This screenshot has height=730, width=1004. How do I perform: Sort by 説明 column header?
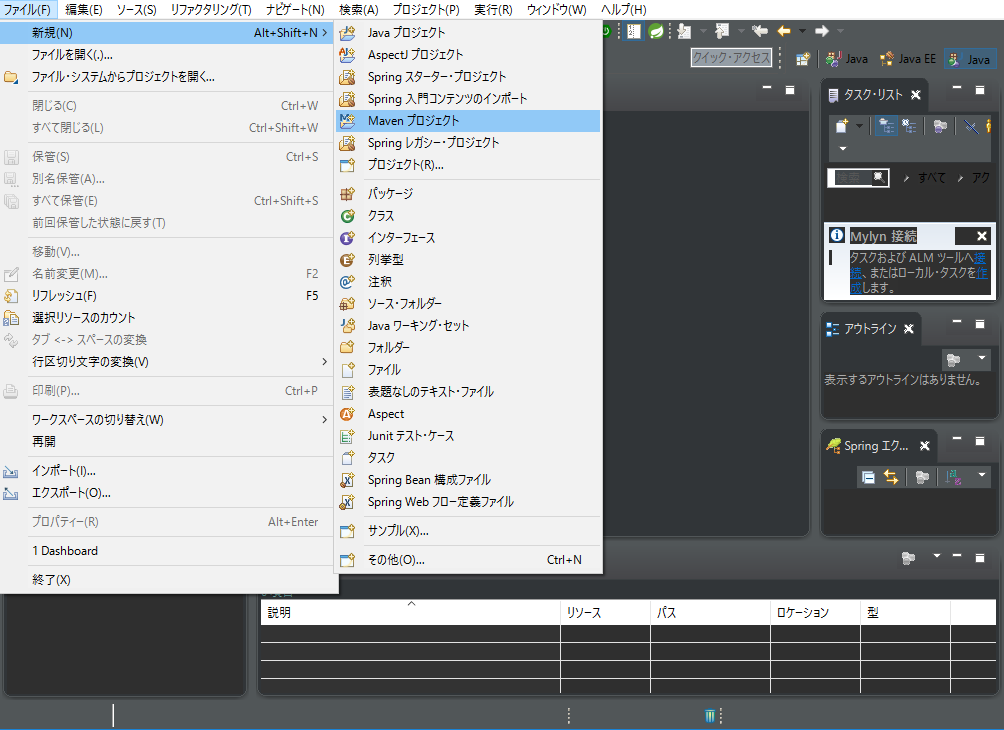point(410,612)
